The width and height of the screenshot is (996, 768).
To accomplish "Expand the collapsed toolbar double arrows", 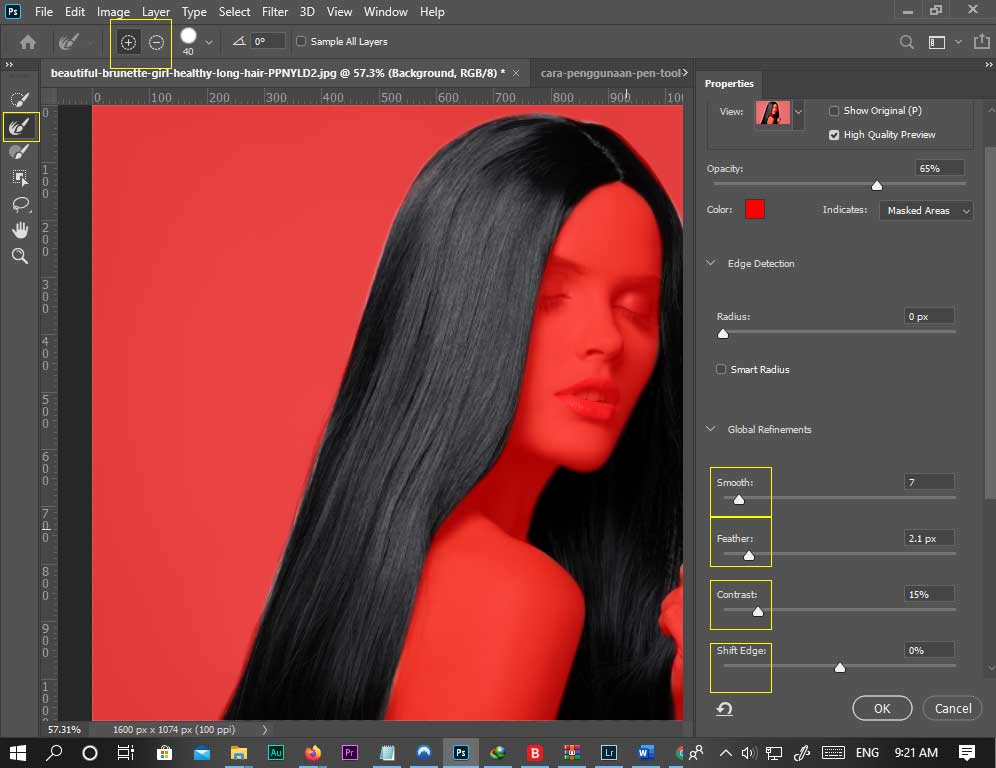I will 9,64.
